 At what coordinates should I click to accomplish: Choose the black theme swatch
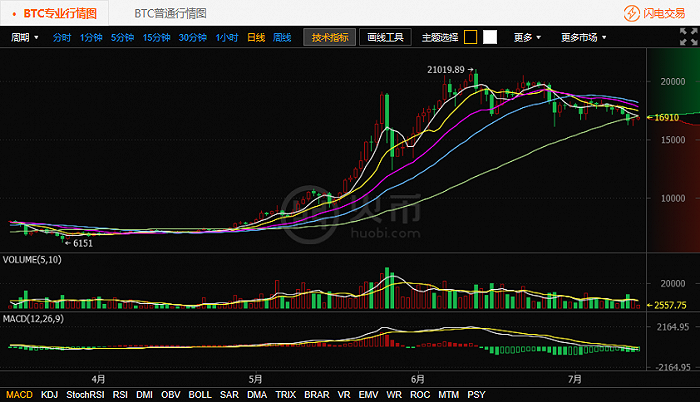pos(471,37)
